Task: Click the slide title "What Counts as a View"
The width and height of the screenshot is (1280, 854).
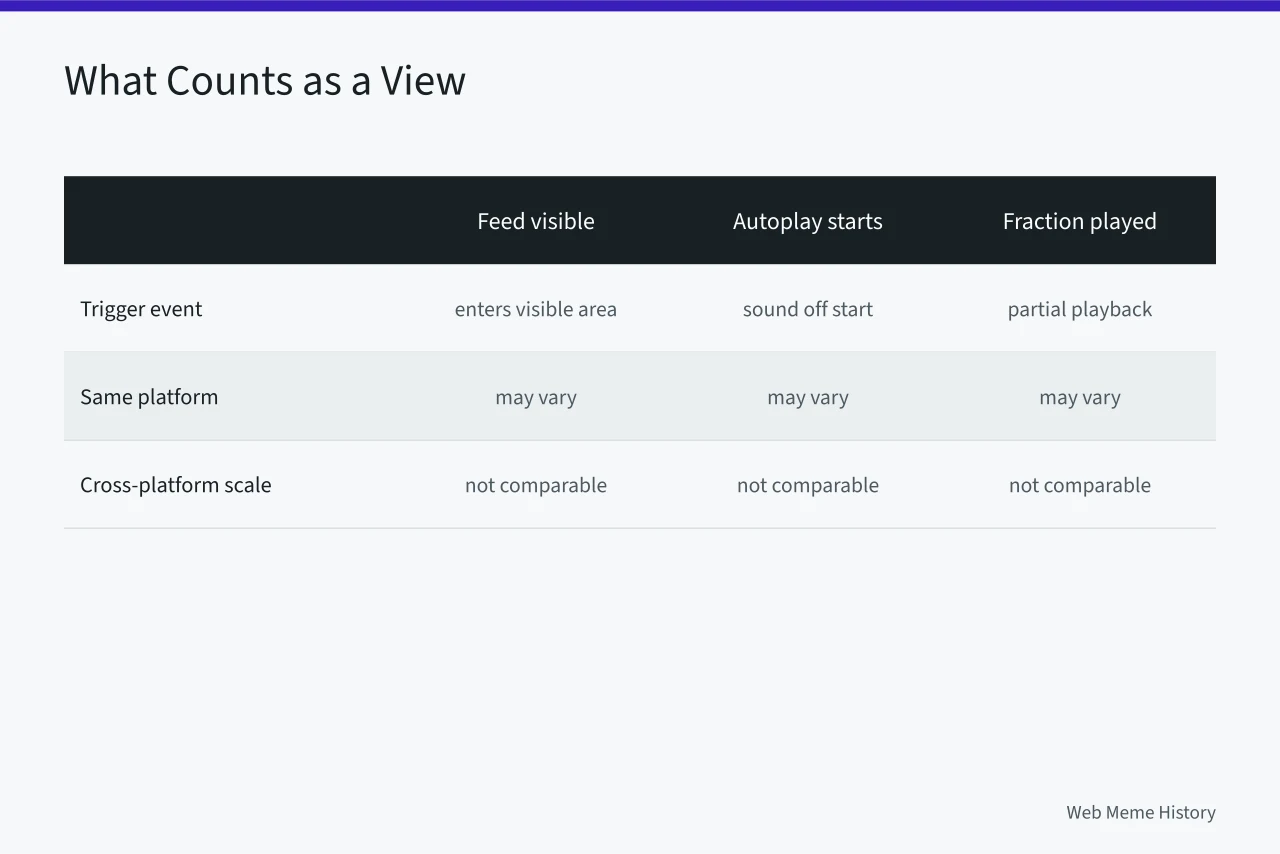Action: [265, 81]
